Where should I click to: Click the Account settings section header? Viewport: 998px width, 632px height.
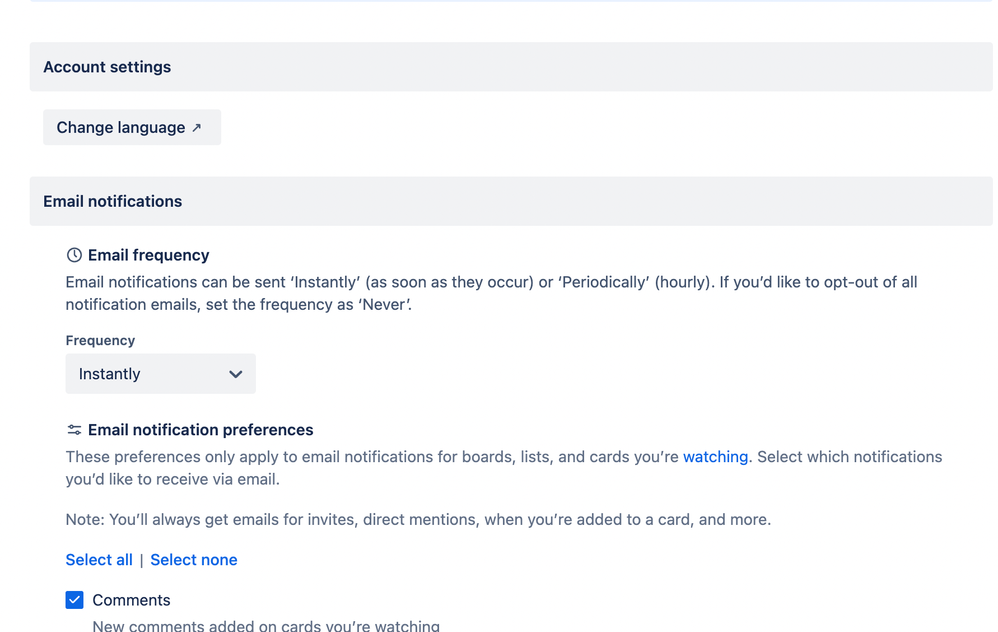(107, 67)
